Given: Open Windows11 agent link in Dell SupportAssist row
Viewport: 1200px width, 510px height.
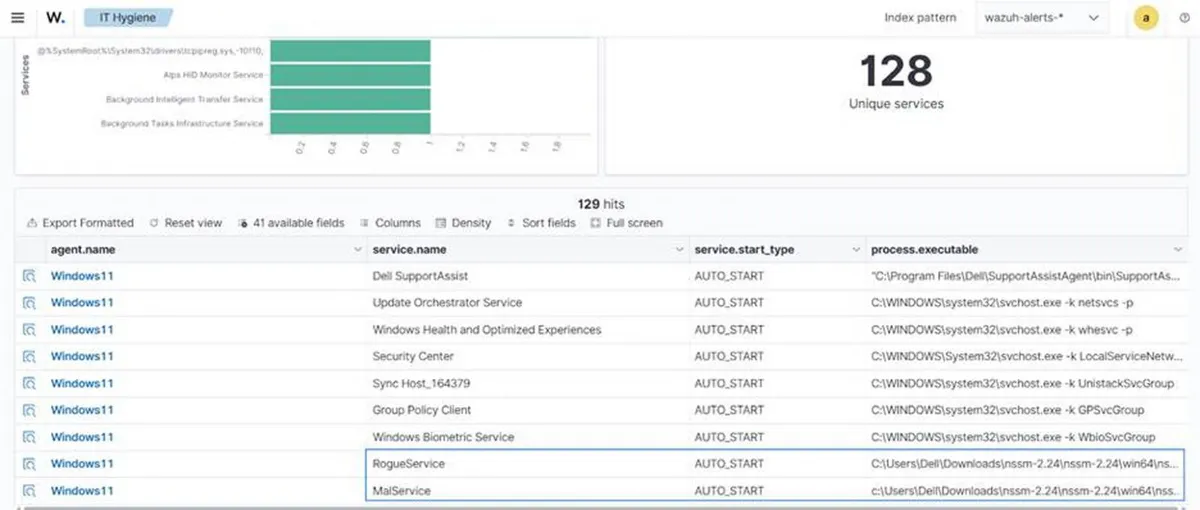Looking at the screenshot, I should (x=82, y=276).
